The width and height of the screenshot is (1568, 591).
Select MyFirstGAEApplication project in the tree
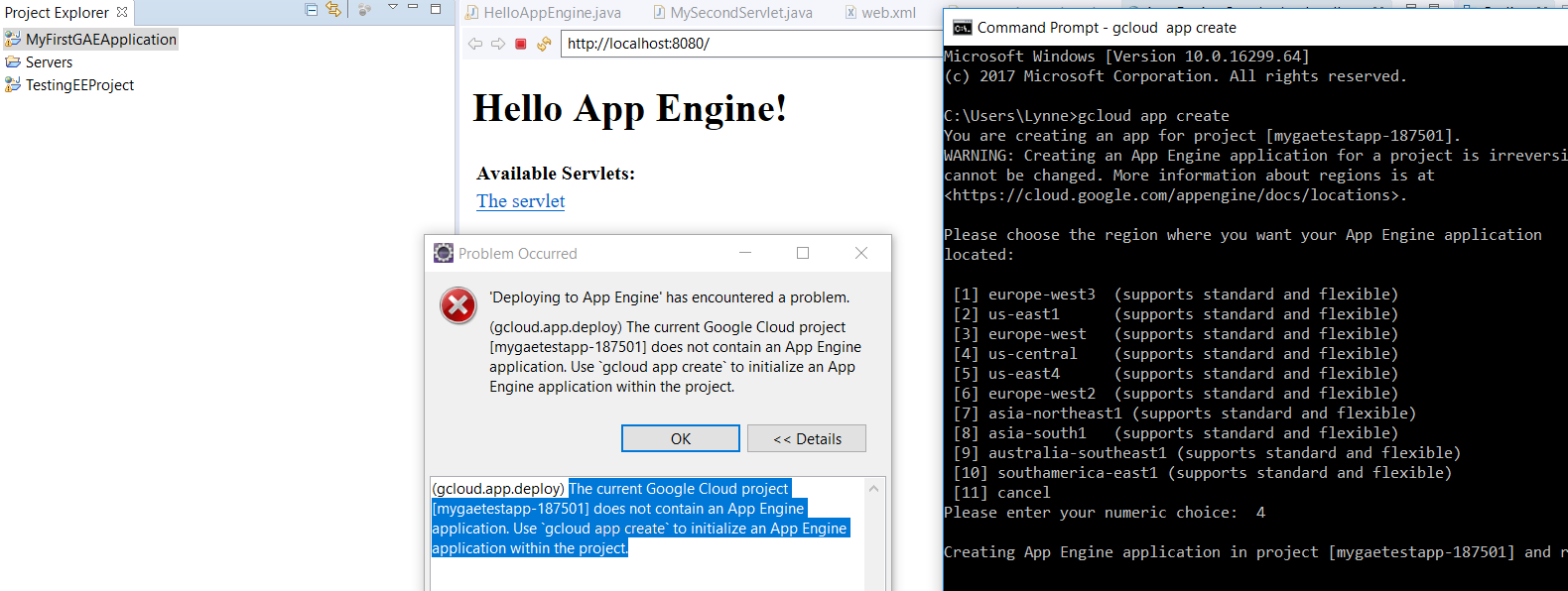pos(100,40)
